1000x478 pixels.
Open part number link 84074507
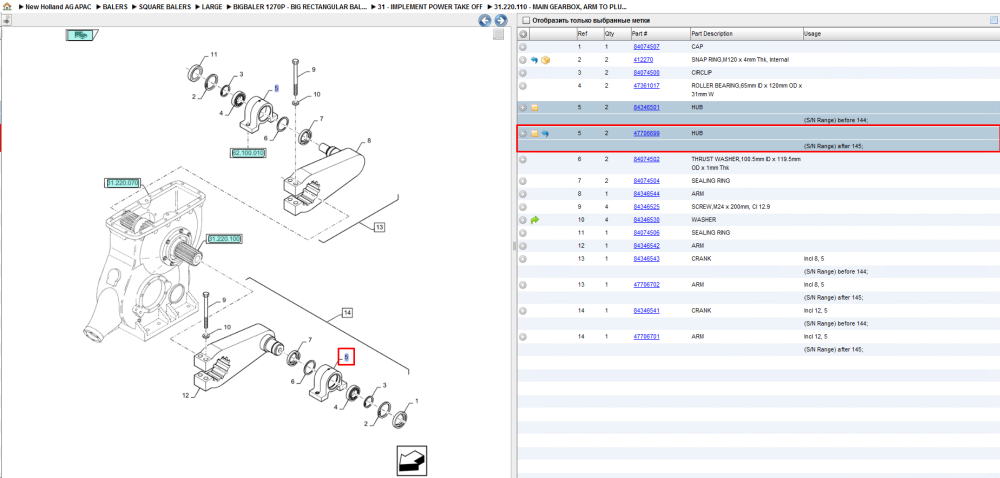(646, 47)
